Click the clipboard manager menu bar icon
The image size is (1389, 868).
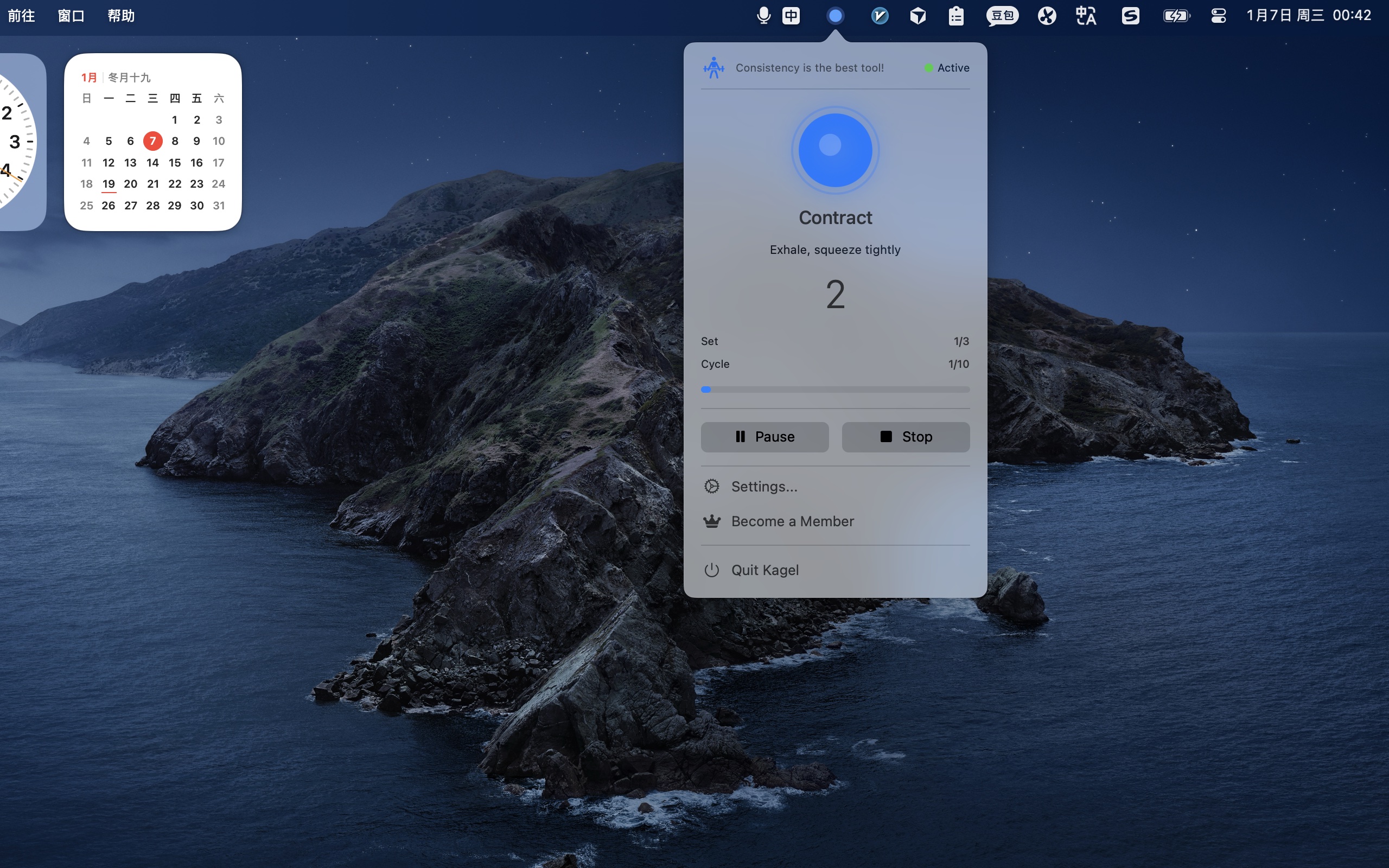[x=955, y=16]
